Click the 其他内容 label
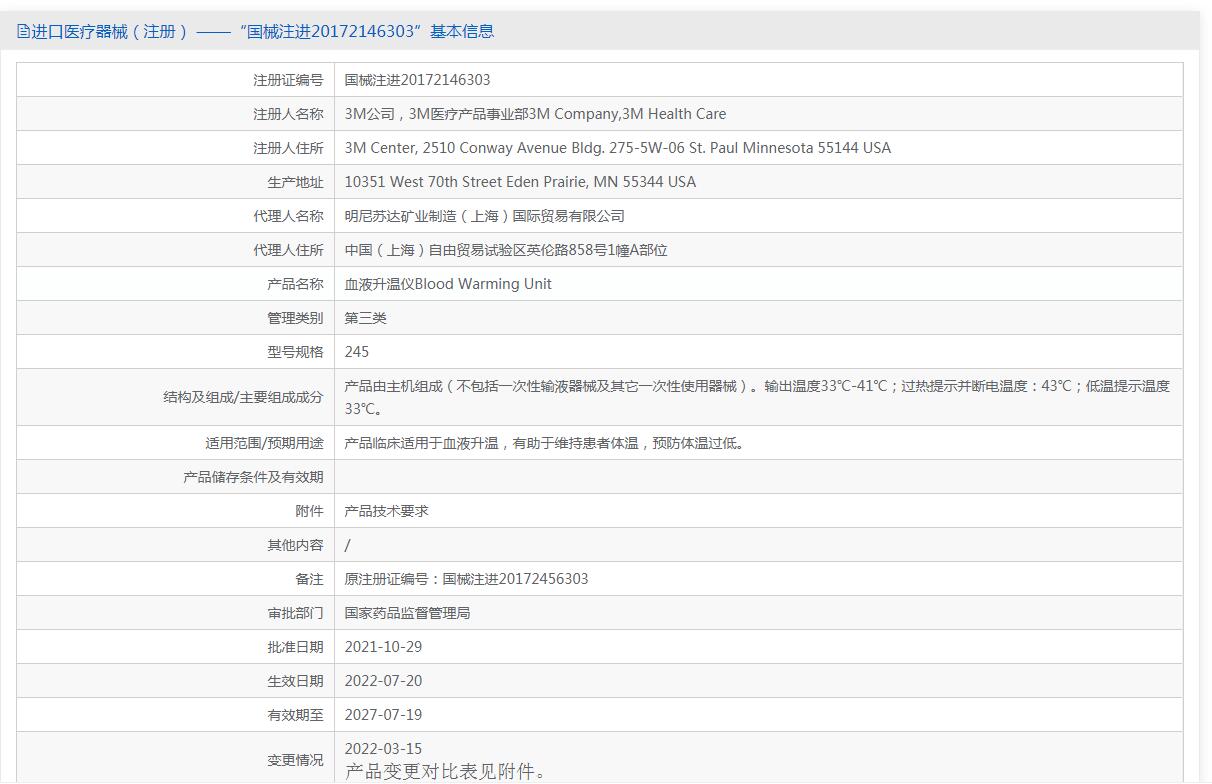Screen dimensions: 1212x784 pos(295,545)
